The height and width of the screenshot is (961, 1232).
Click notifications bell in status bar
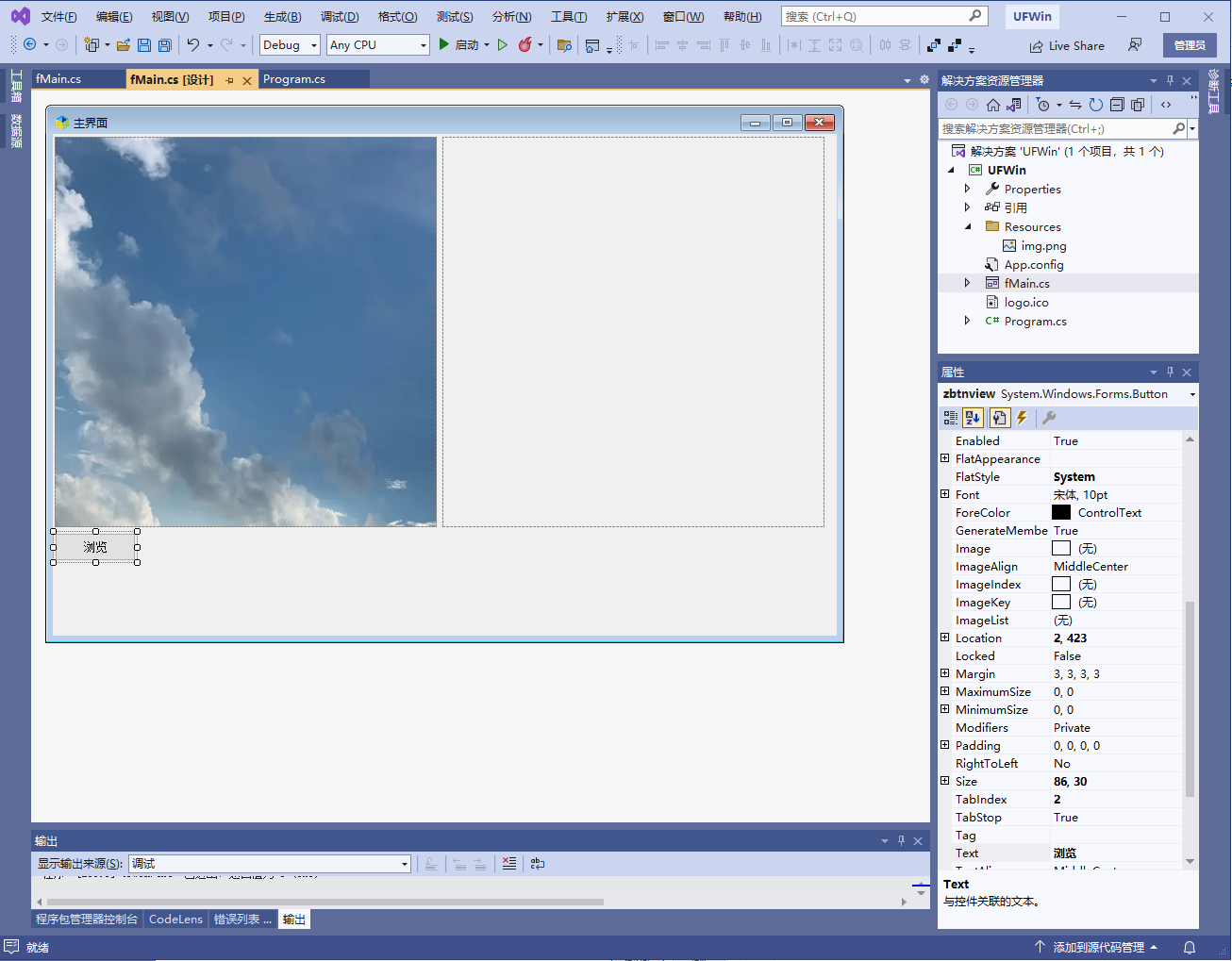[1190, 947]
